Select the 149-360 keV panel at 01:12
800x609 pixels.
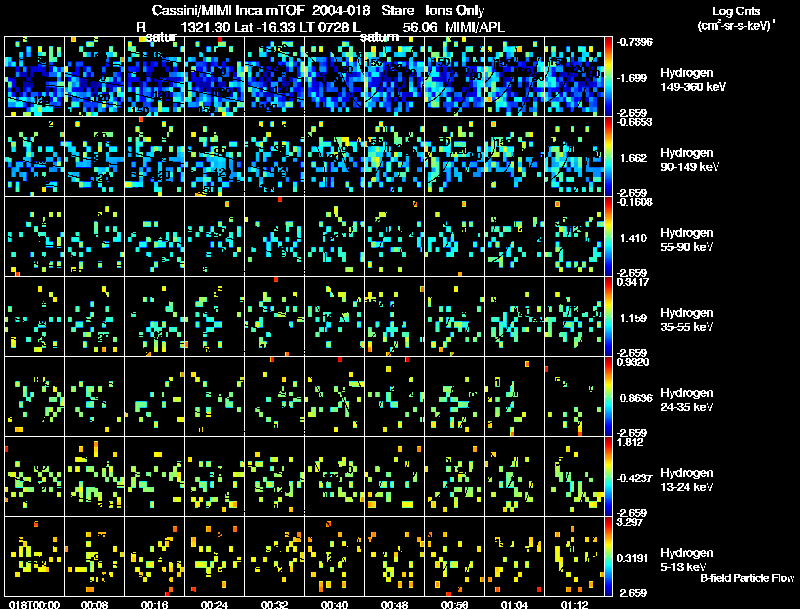(x=574, y=77)
